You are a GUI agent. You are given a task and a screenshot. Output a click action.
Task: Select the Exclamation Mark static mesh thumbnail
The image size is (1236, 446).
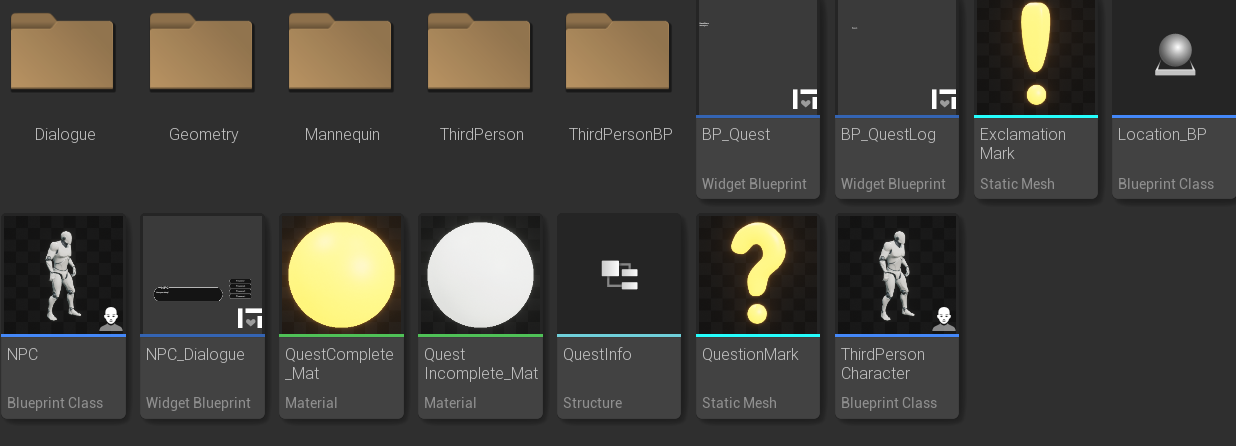click(x=1036, y=57)
